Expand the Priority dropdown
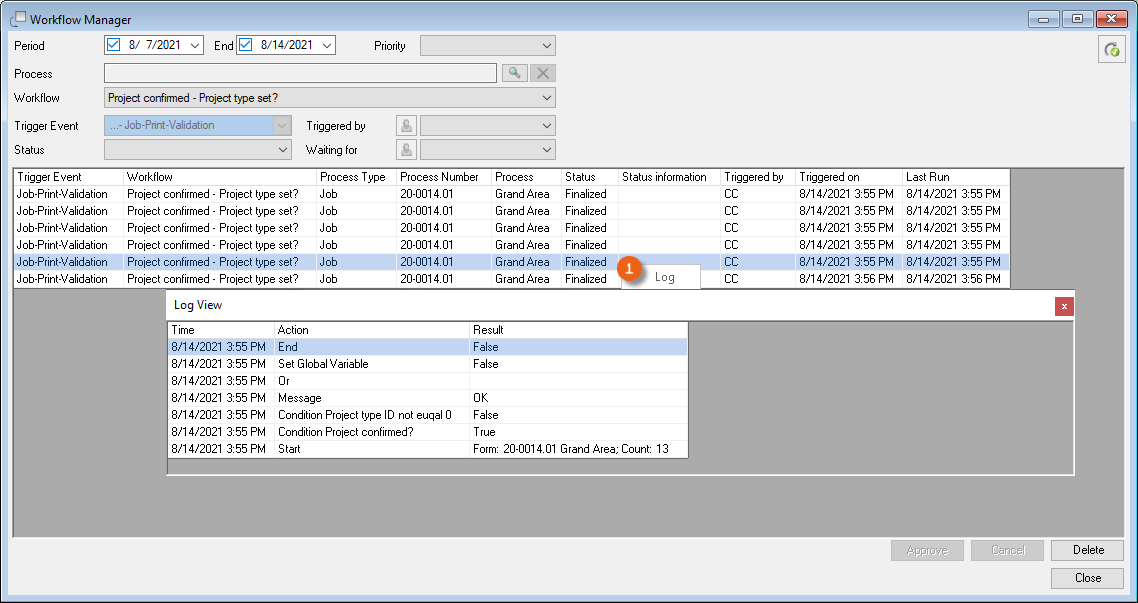The width and height of the screenshot is (1138, 603). 546,46
